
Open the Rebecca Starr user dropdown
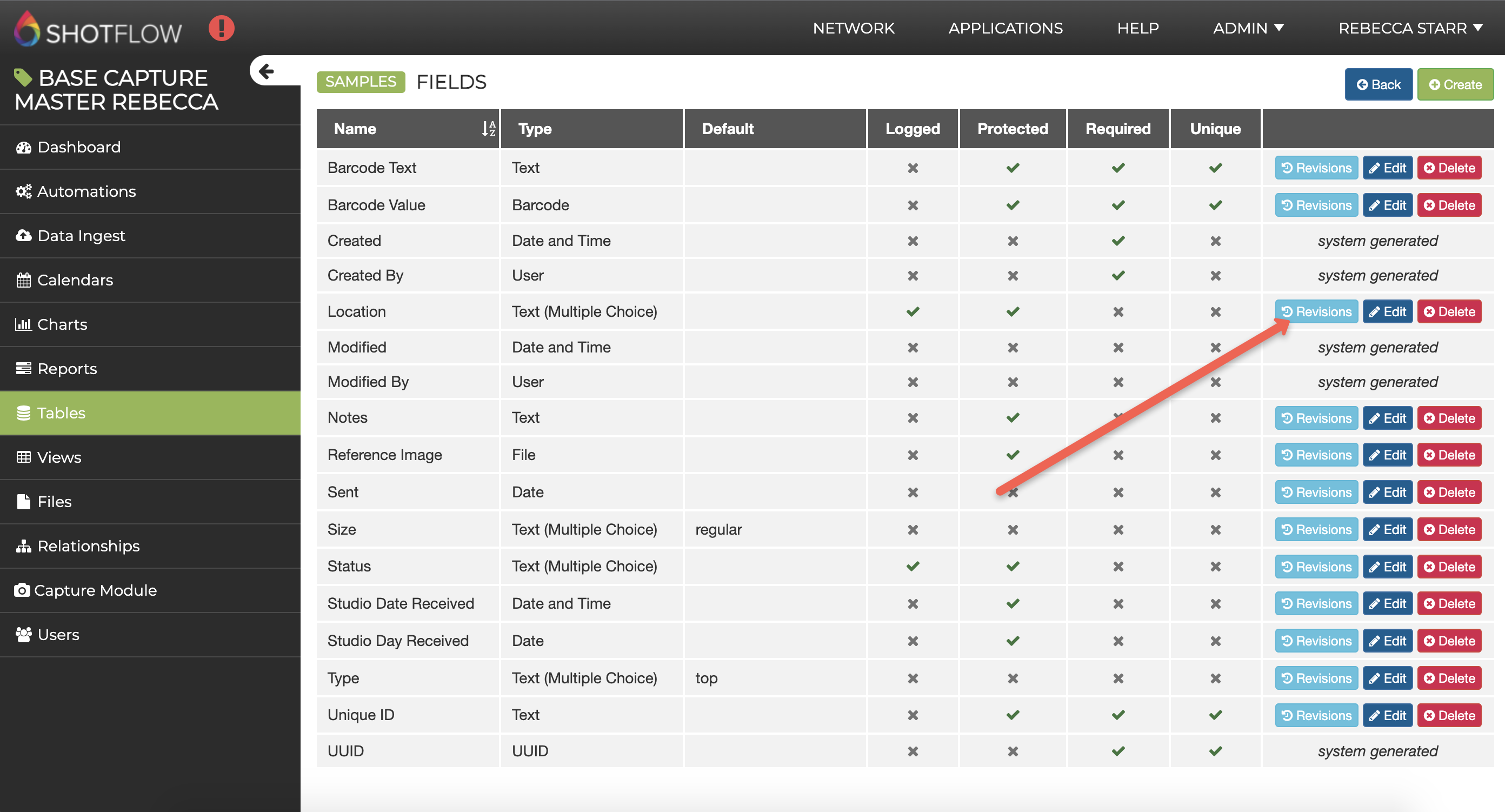coord(1410,28)
